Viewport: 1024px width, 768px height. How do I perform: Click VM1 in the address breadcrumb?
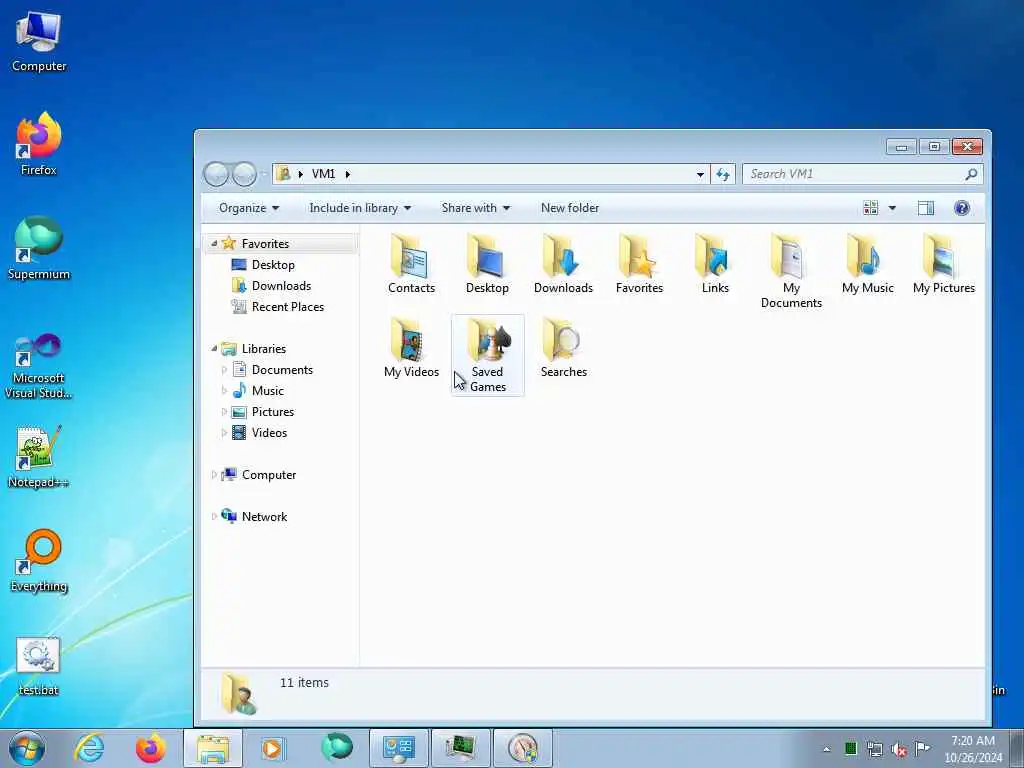pos(323,174)
